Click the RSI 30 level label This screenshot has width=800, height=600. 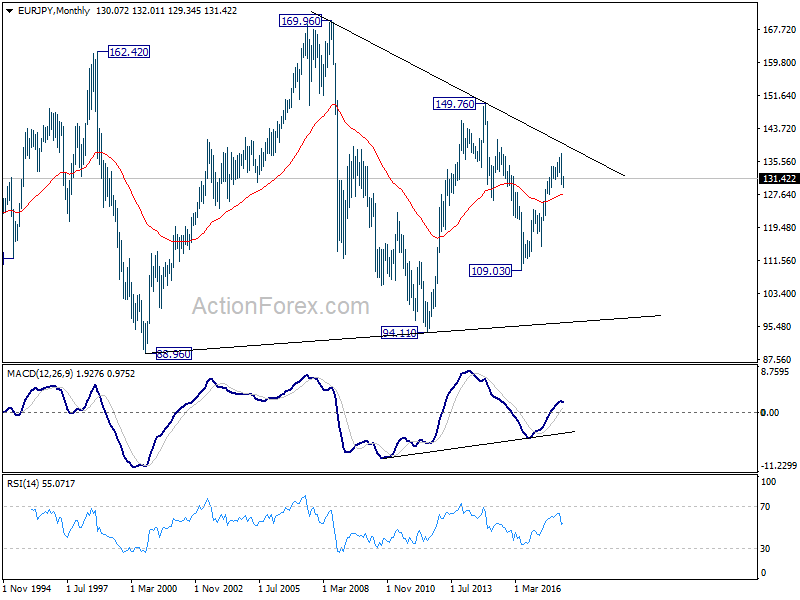(765, 548)
